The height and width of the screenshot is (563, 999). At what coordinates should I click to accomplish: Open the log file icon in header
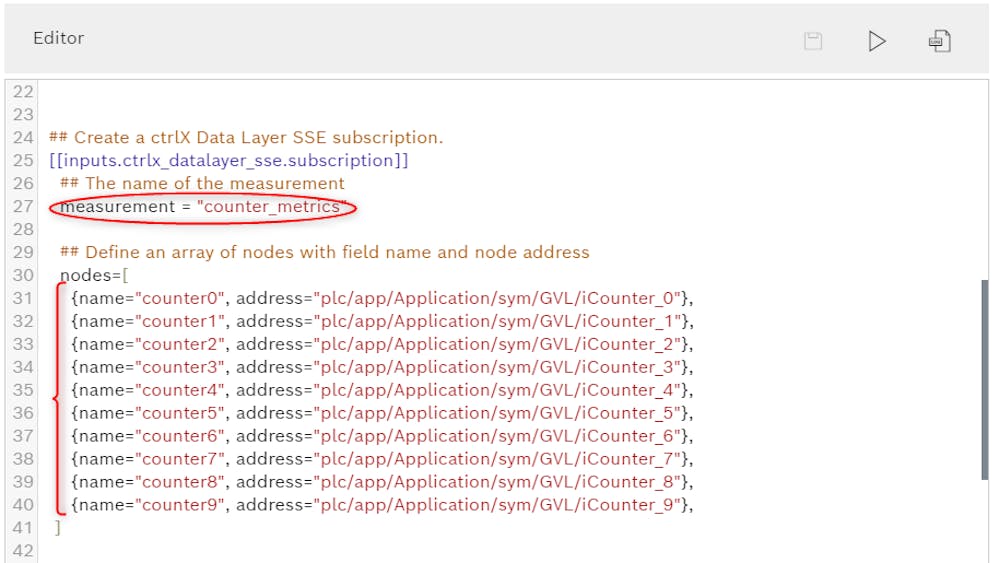click(940, 41)
